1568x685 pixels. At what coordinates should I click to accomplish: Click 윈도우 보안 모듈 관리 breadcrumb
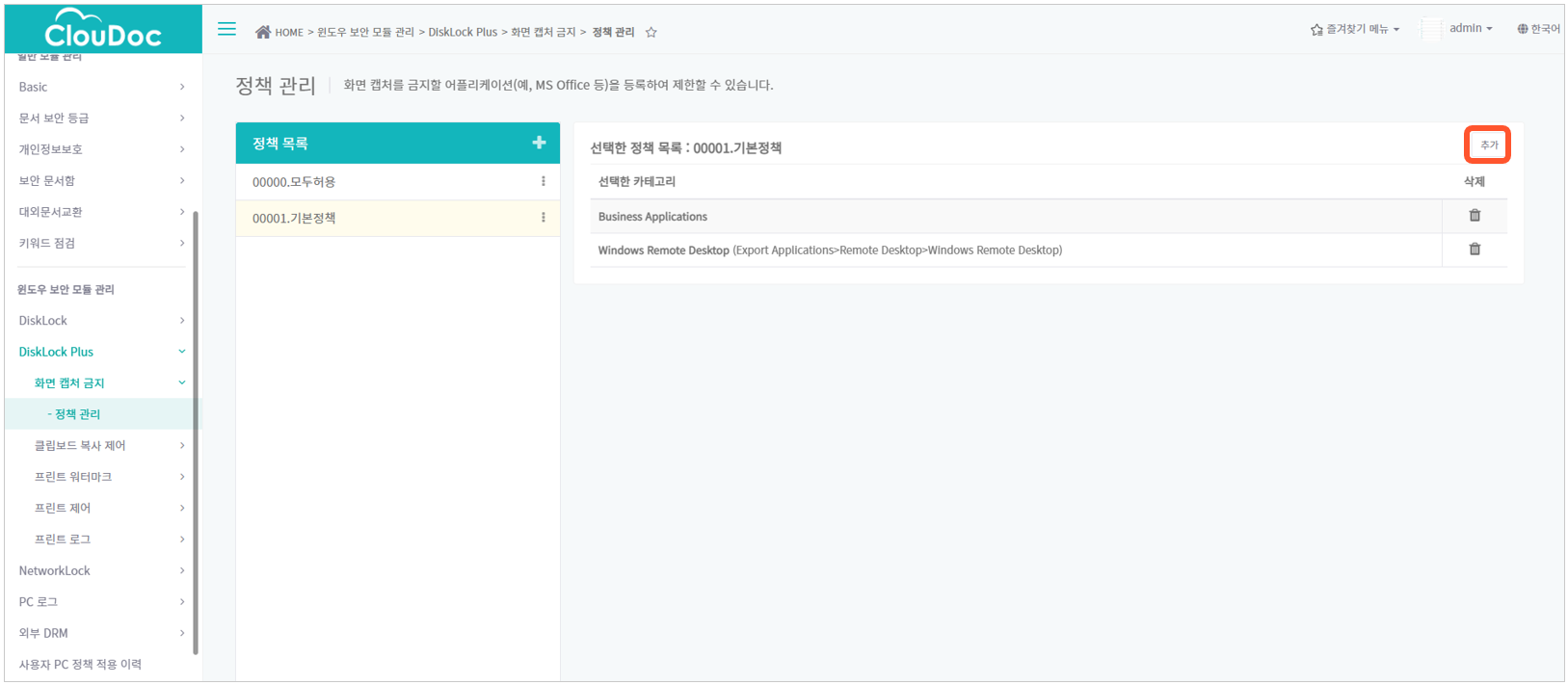(365, 32)
